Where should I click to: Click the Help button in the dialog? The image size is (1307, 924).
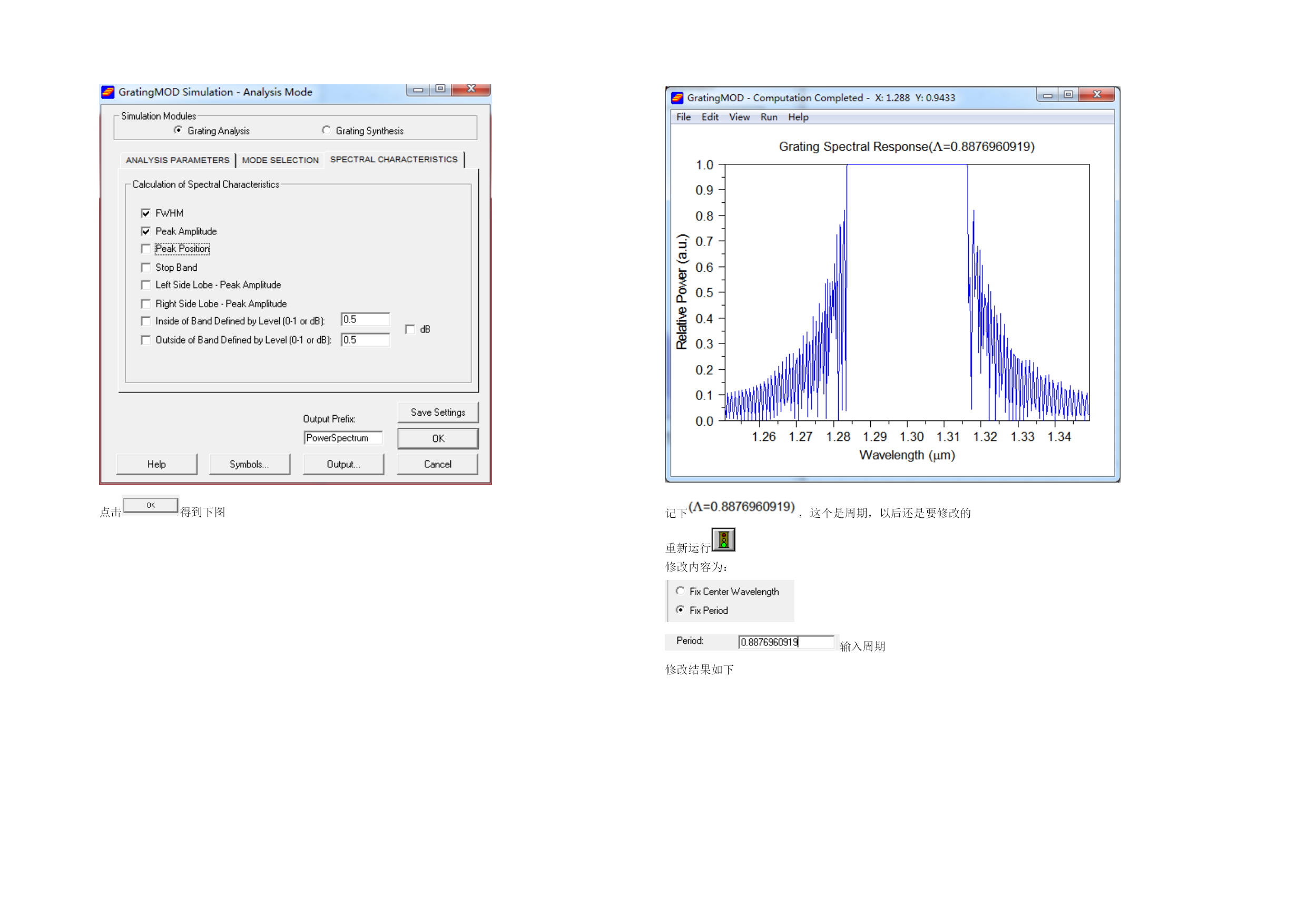(156, 464)
